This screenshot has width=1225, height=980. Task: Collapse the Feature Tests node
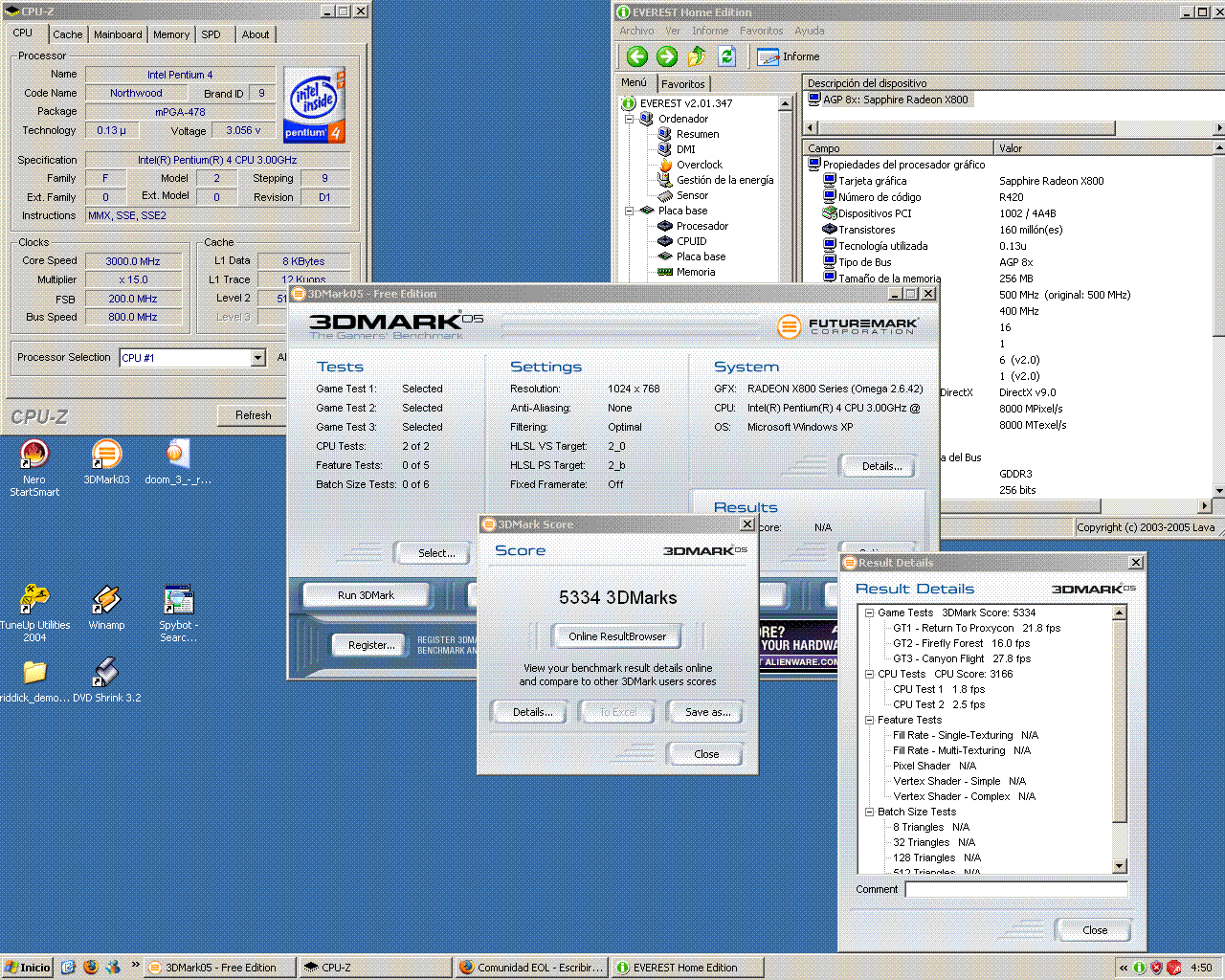869,720
